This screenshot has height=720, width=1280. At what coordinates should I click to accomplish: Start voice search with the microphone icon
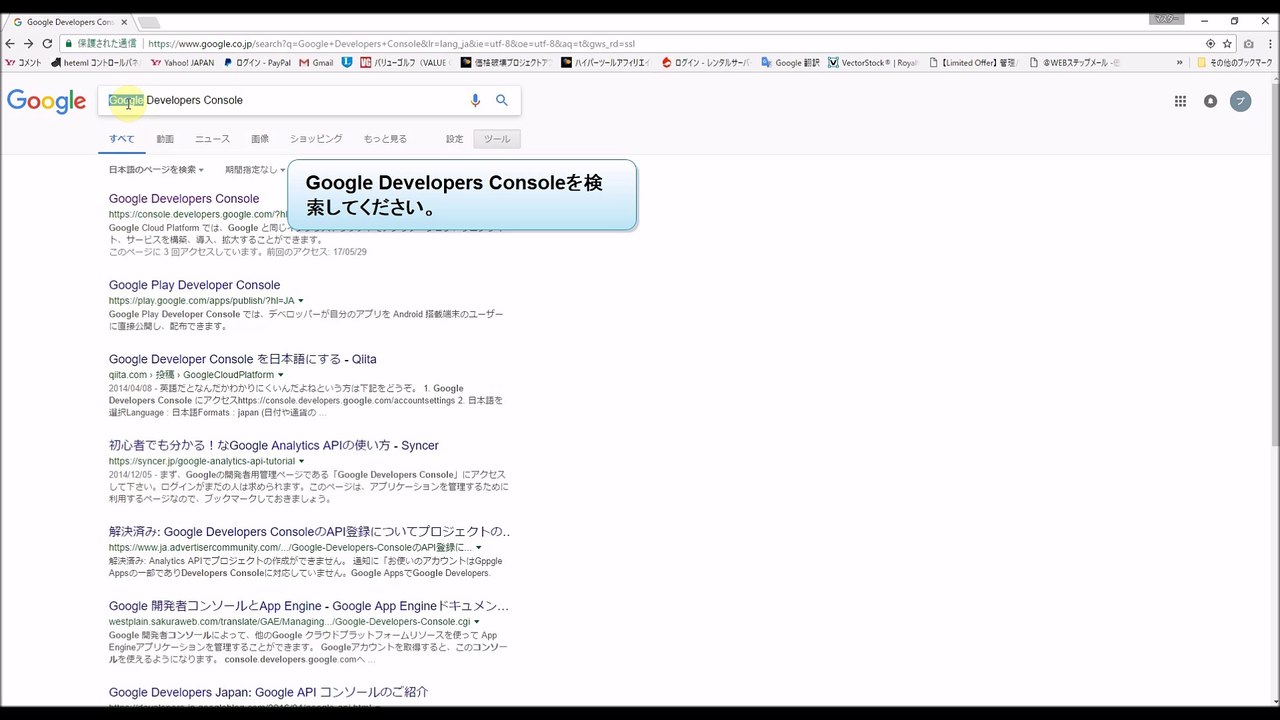click(475, 100)
